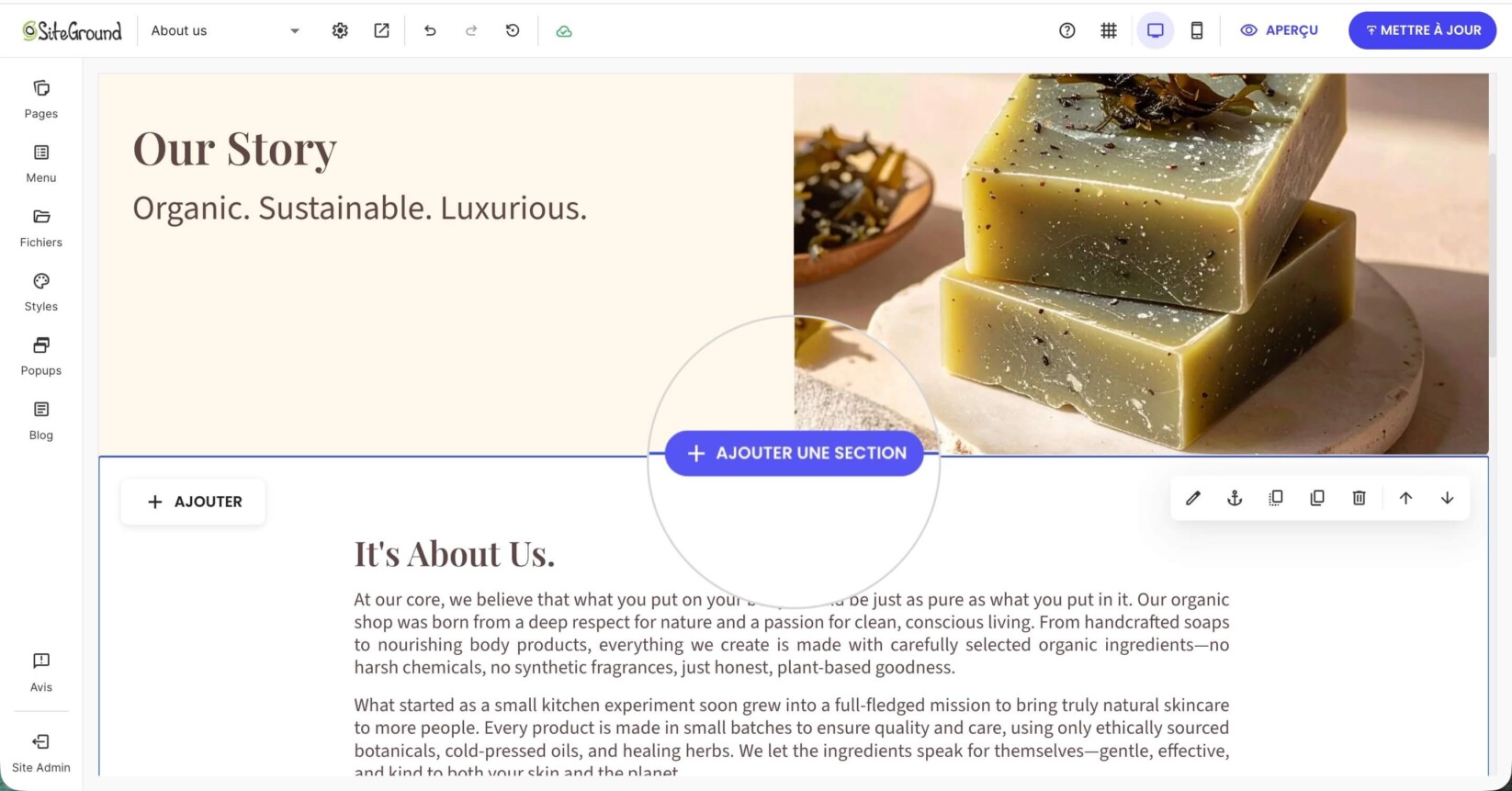Set a section anchor with the anchor icon
Screen dimensions: 1512x791
tap(1235, 498)
